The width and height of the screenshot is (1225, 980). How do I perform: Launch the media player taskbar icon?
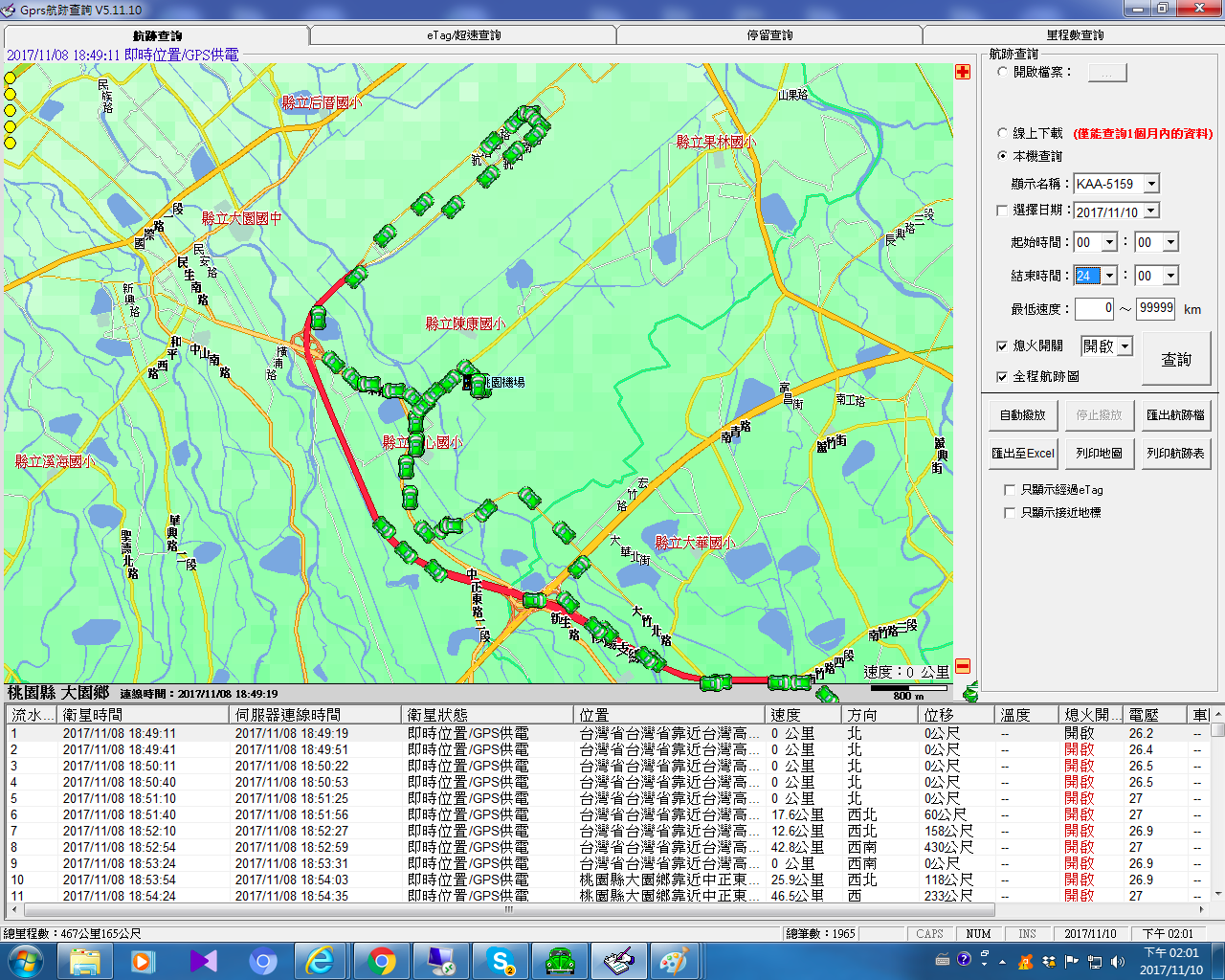[x=144, y=961]
